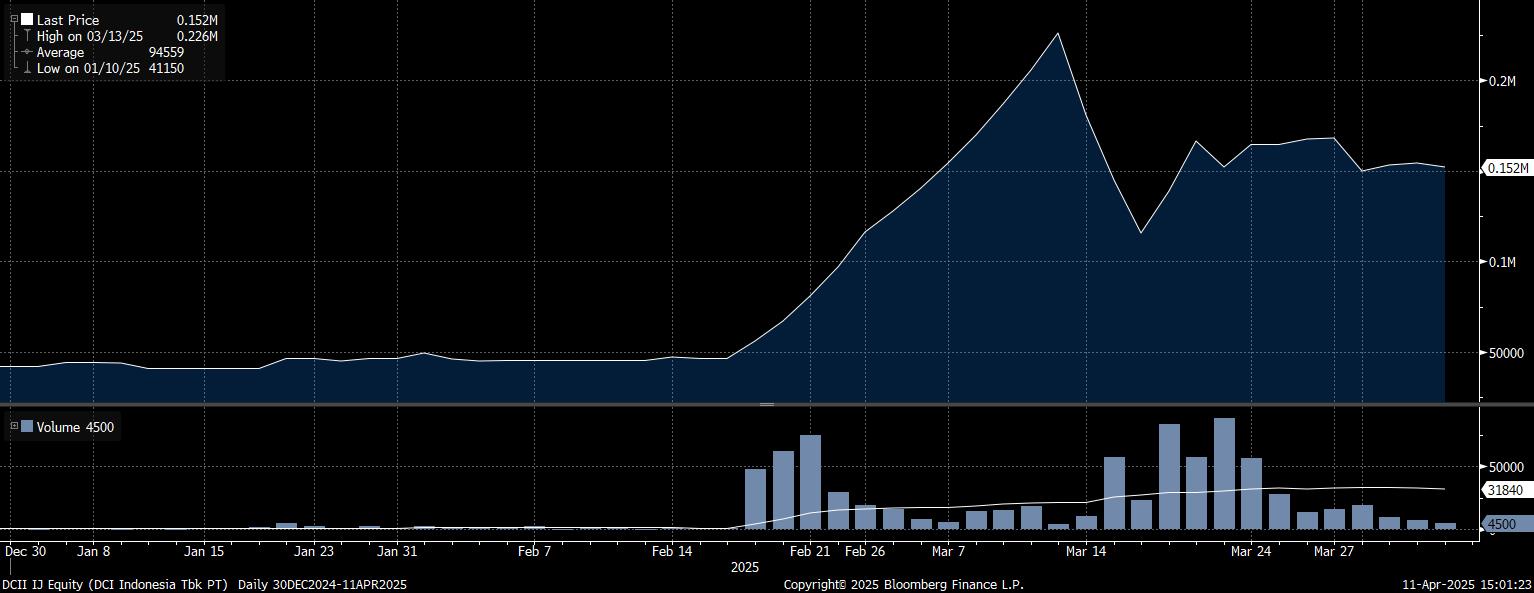Click the blue-gray Volume color swatch
The height and width of the screenshot is (593, 1534).
pos(27,427)
